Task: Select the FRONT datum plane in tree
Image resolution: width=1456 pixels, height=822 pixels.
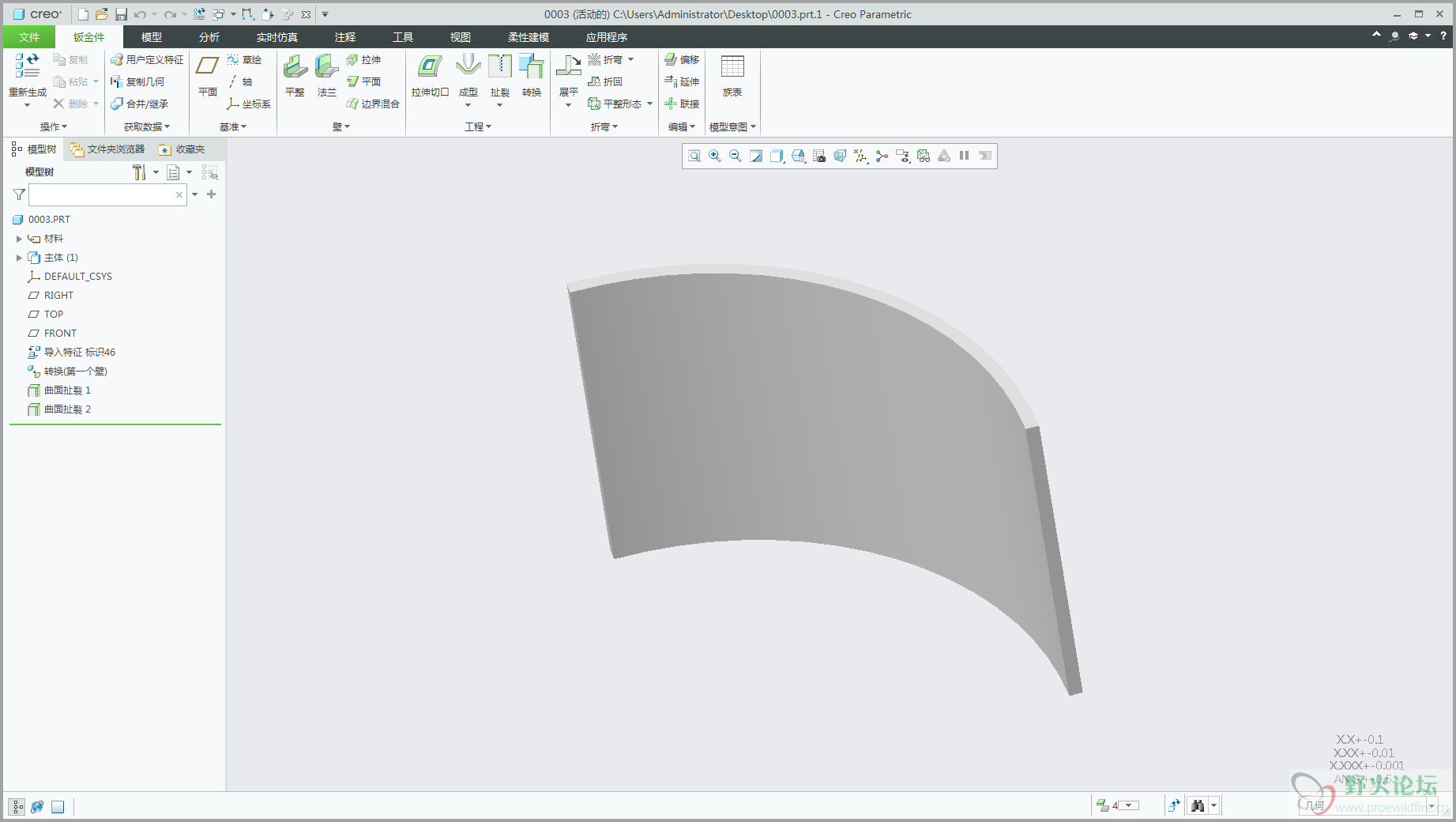Action: 52,334
